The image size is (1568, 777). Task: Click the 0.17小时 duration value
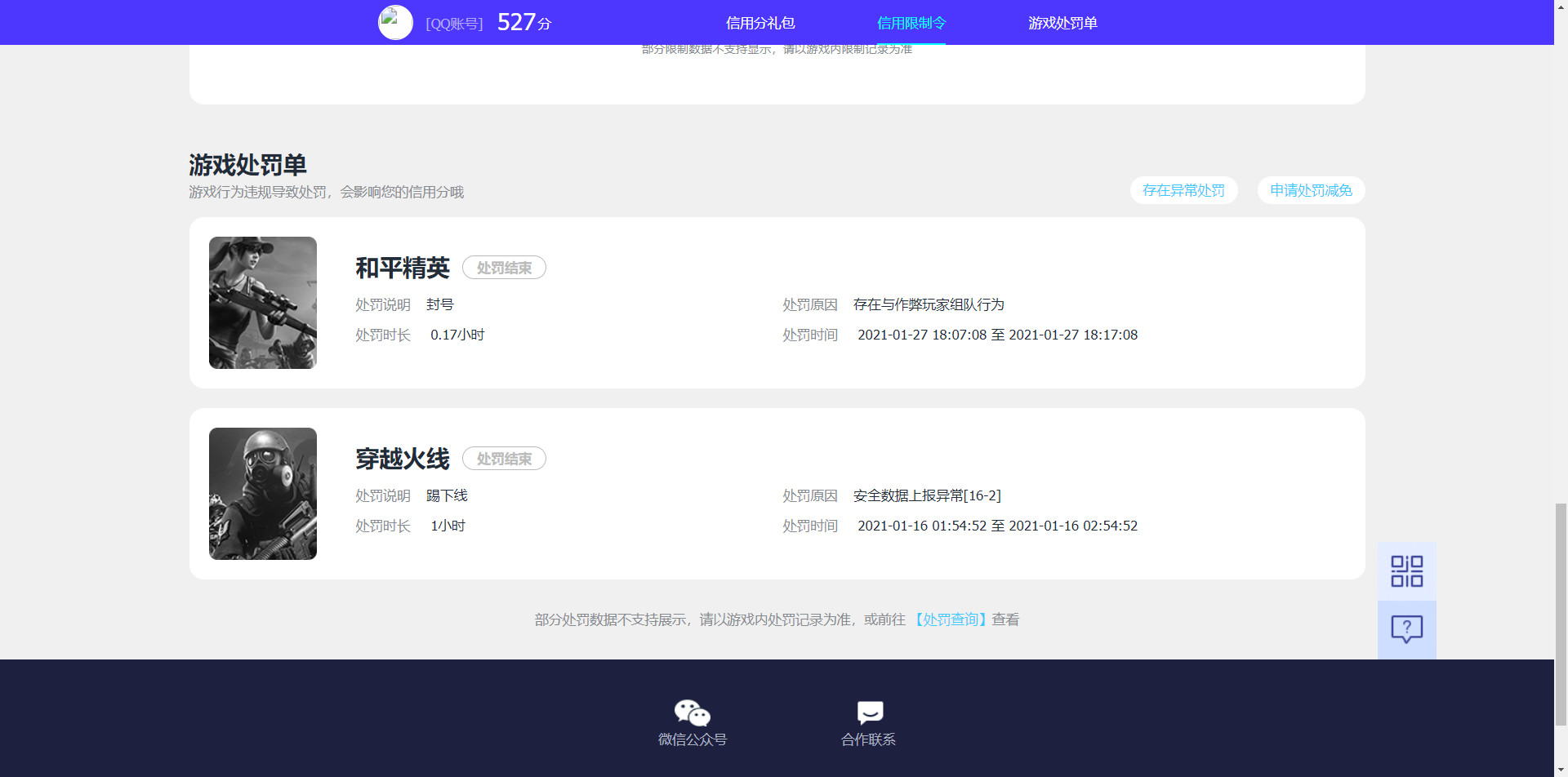tap(457, 335)
